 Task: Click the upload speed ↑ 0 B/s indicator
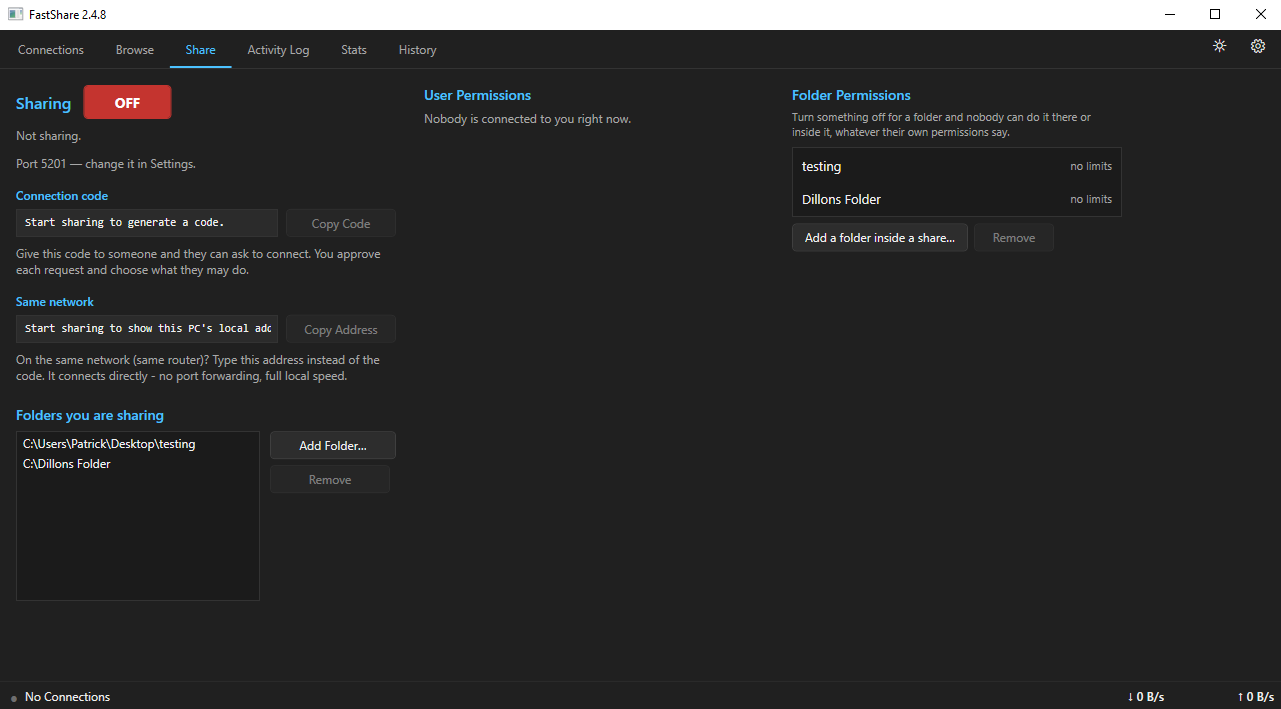pyautogui.click(x=1255, y=697)
